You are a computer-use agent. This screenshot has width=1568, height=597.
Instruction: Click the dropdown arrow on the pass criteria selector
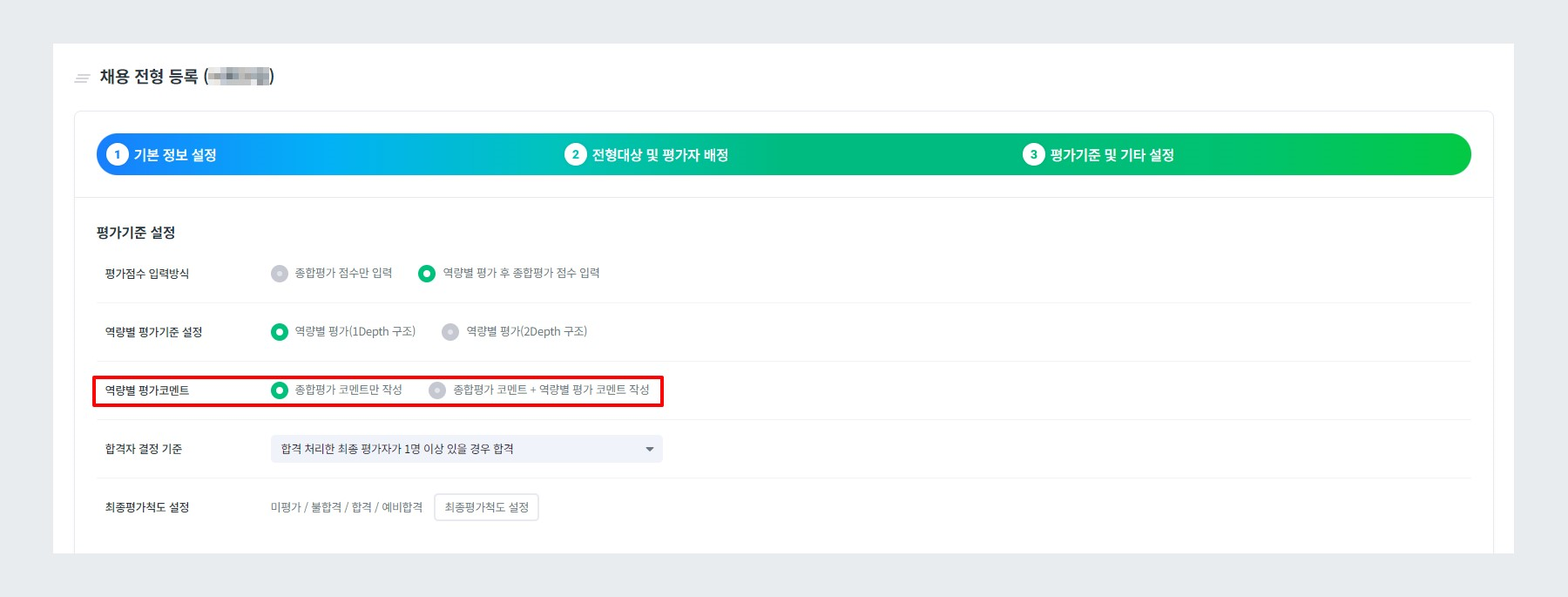tap(650, 450)
